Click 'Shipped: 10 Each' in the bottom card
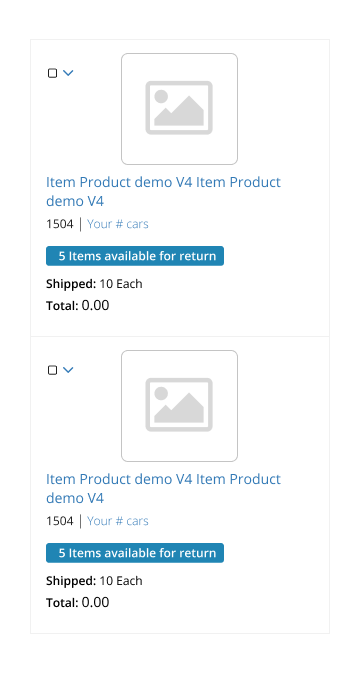 click(x=94, y=581)
